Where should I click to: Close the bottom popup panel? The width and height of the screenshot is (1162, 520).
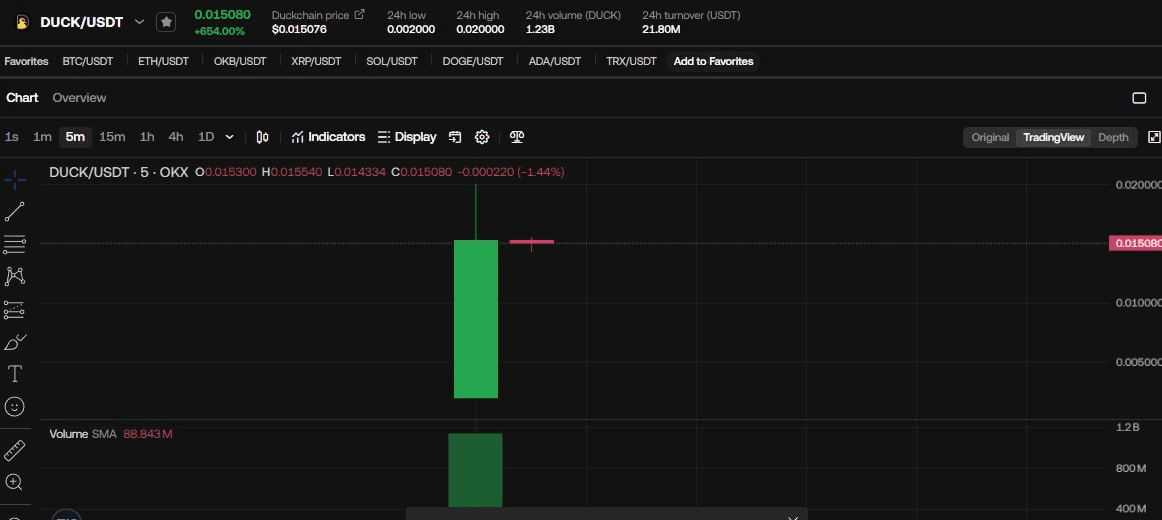[793, 518]
